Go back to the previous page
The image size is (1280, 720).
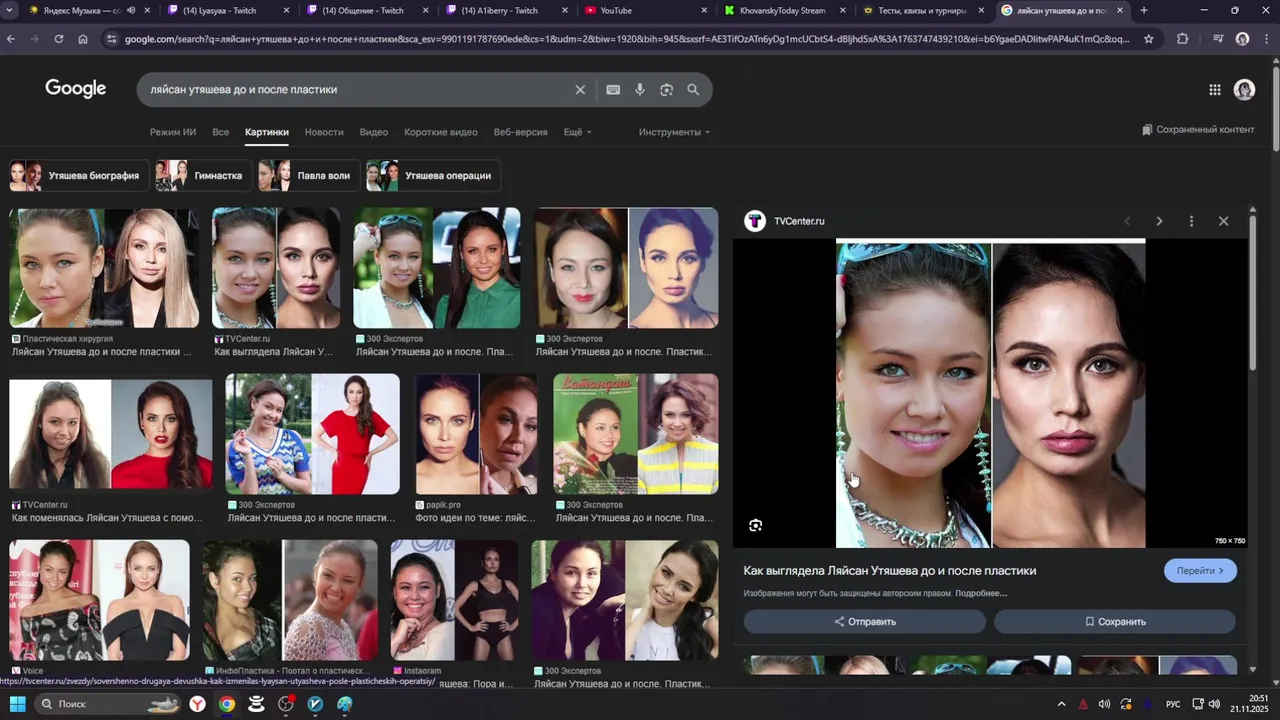click(x=11, y=39)
